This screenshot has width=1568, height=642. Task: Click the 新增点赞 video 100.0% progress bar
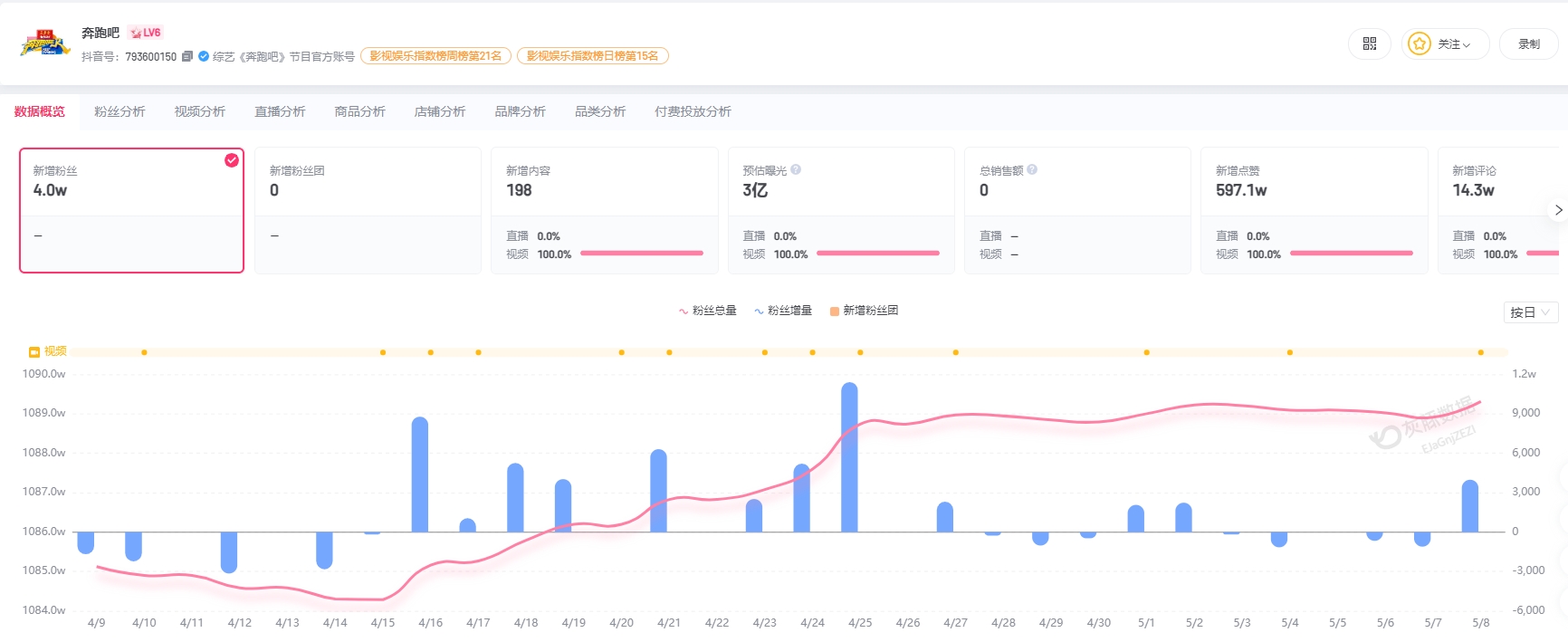pyautogui.click(x=1352, y=254)
